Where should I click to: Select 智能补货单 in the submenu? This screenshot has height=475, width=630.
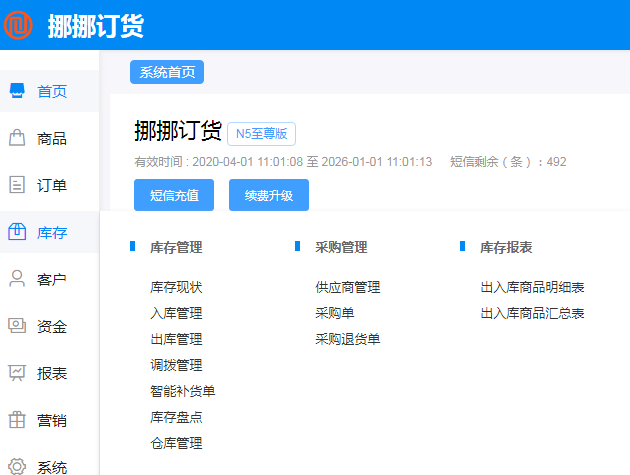[x=182, y=391]
